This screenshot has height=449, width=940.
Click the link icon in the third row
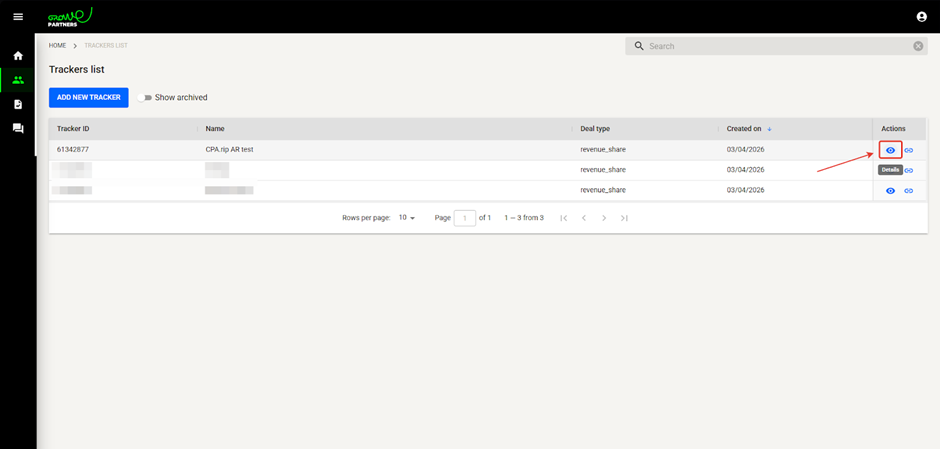click(909, 190)
